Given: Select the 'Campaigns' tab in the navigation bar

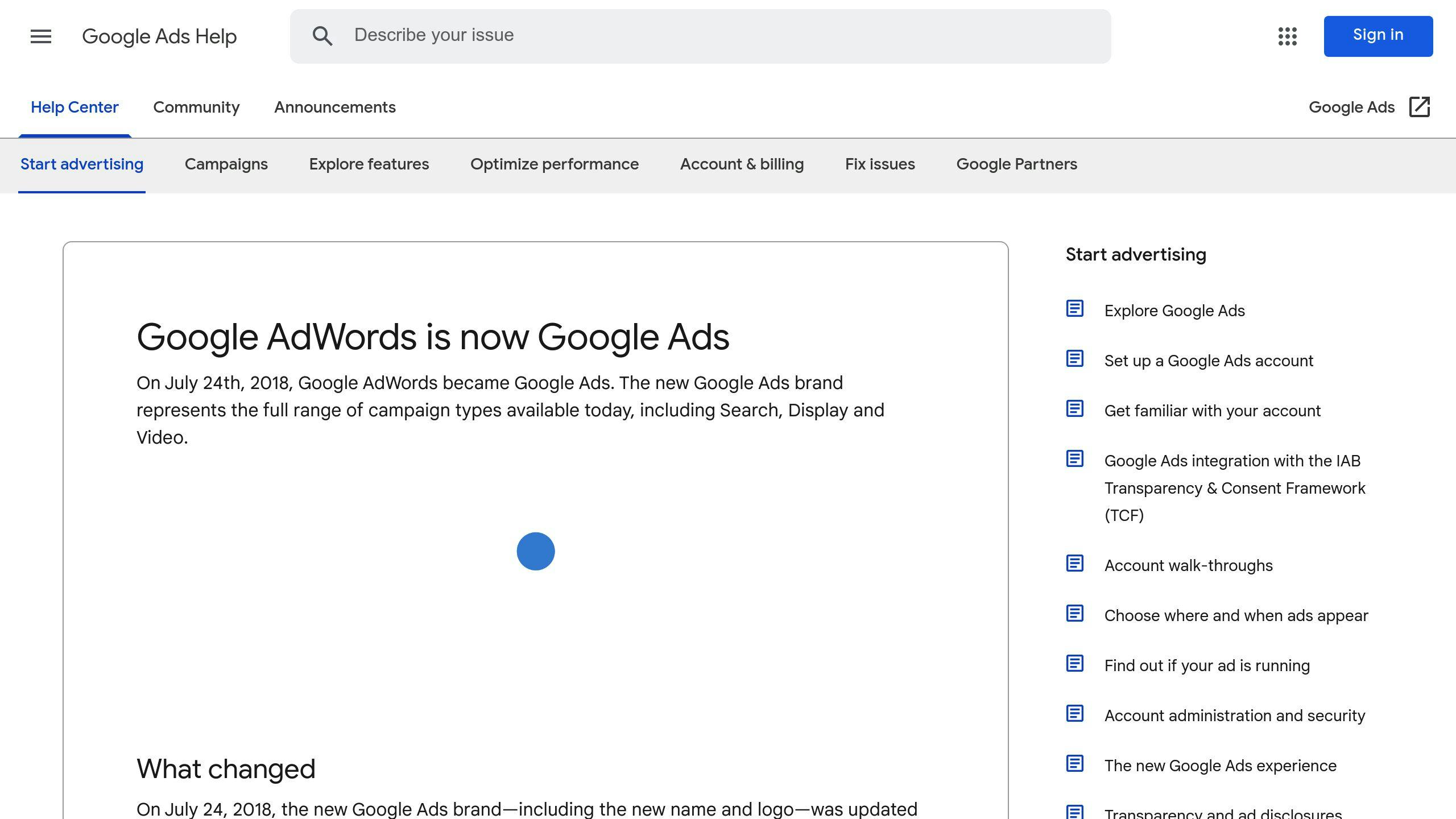Looking at the screenshot, I should pos(226,164).
